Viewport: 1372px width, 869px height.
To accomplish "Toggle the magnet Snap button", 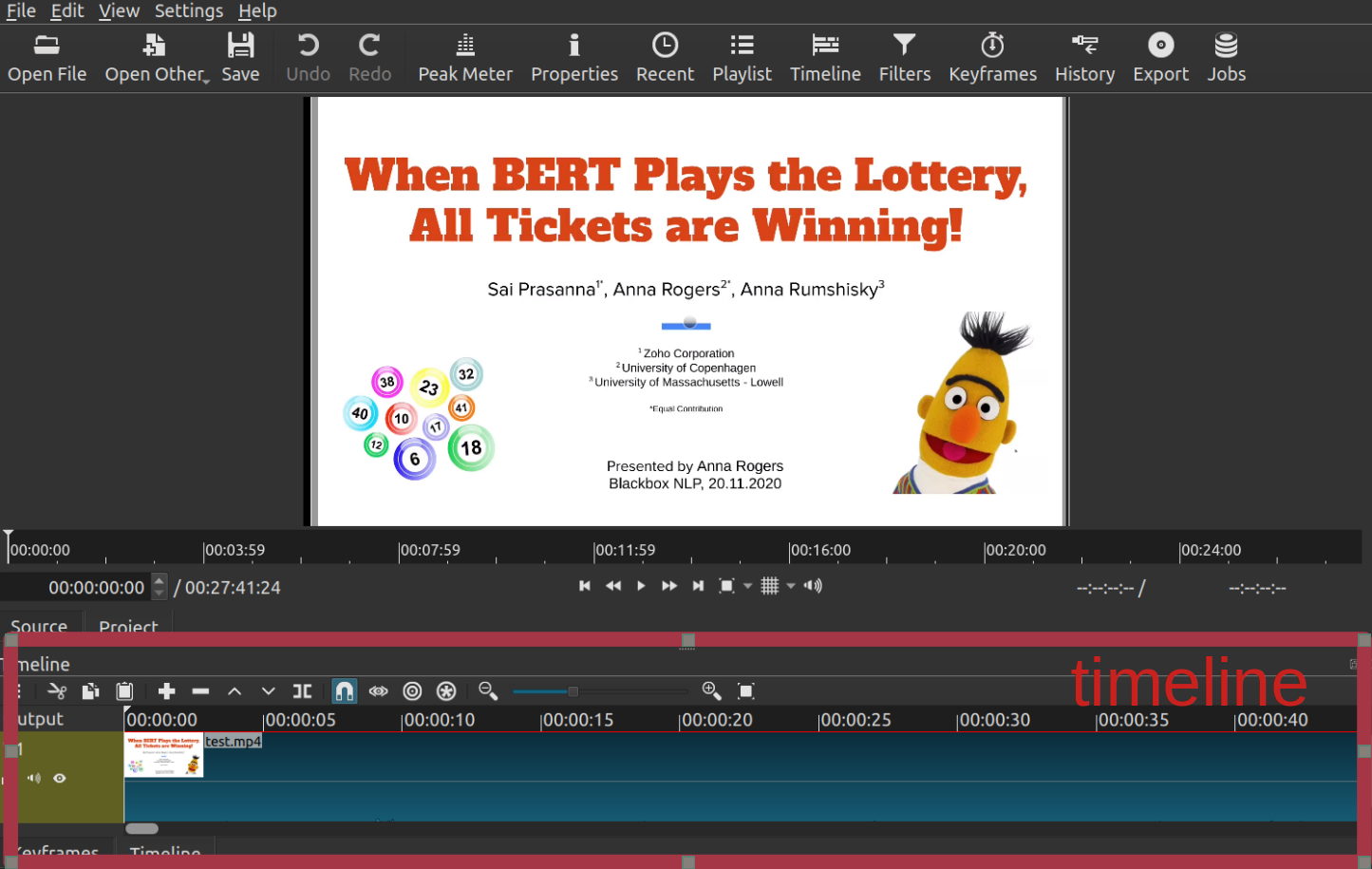I will click(x=345, y=691).
